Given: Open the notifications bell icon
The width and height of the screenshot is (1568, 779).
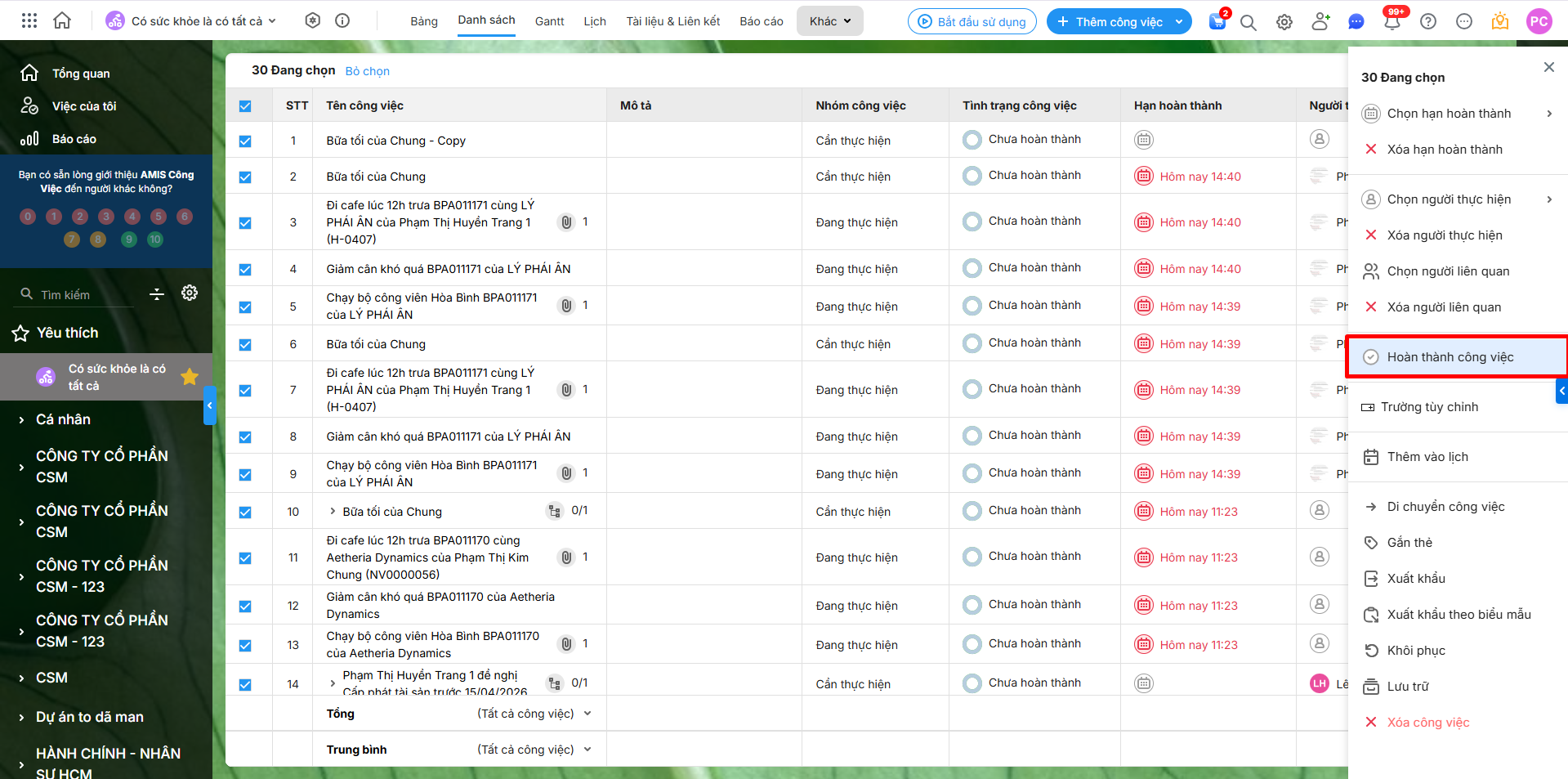Looking at the screenshot, I should 1392,22.
